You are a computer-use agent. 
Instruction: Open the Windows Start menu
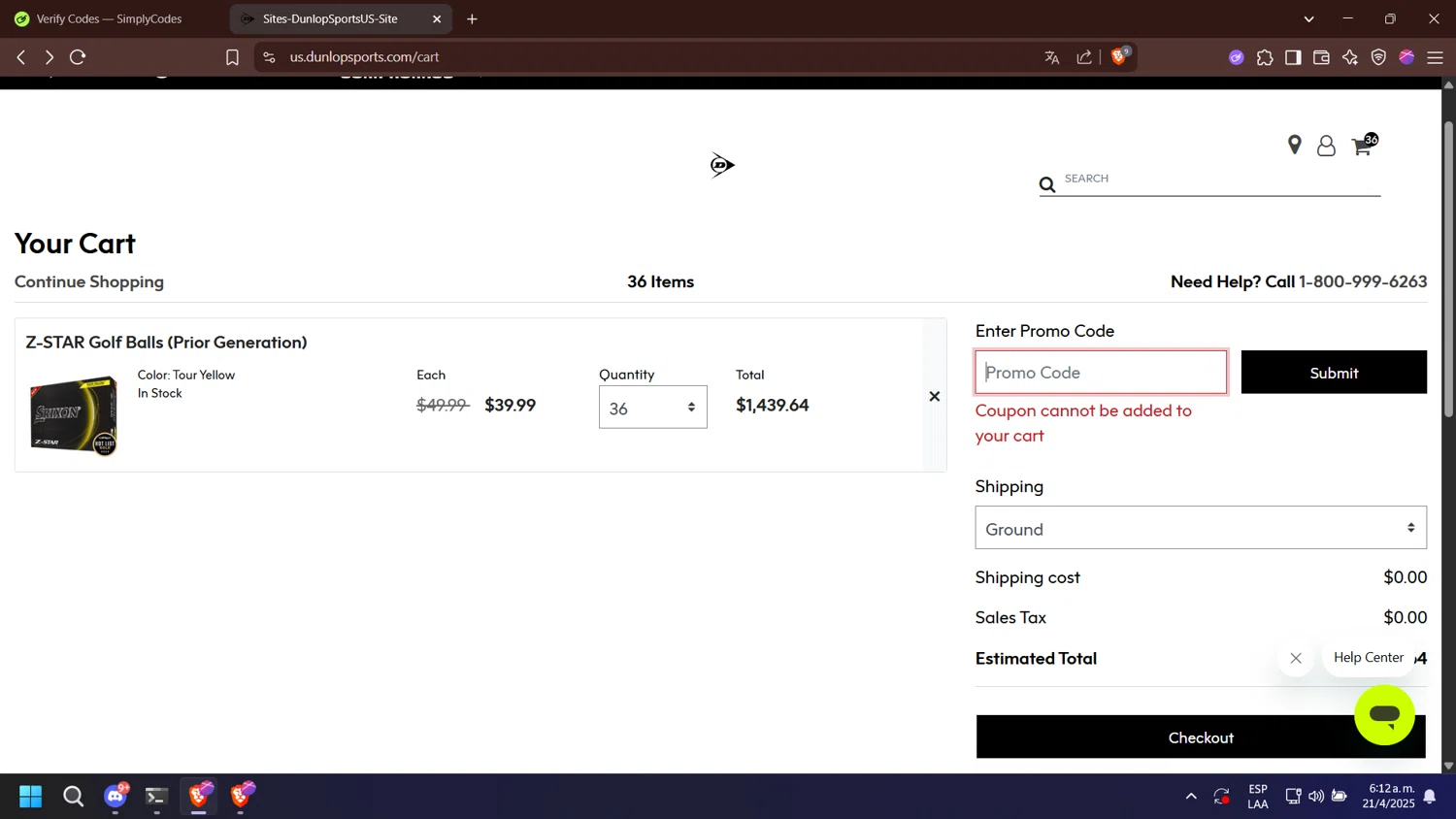pos(30,797)
